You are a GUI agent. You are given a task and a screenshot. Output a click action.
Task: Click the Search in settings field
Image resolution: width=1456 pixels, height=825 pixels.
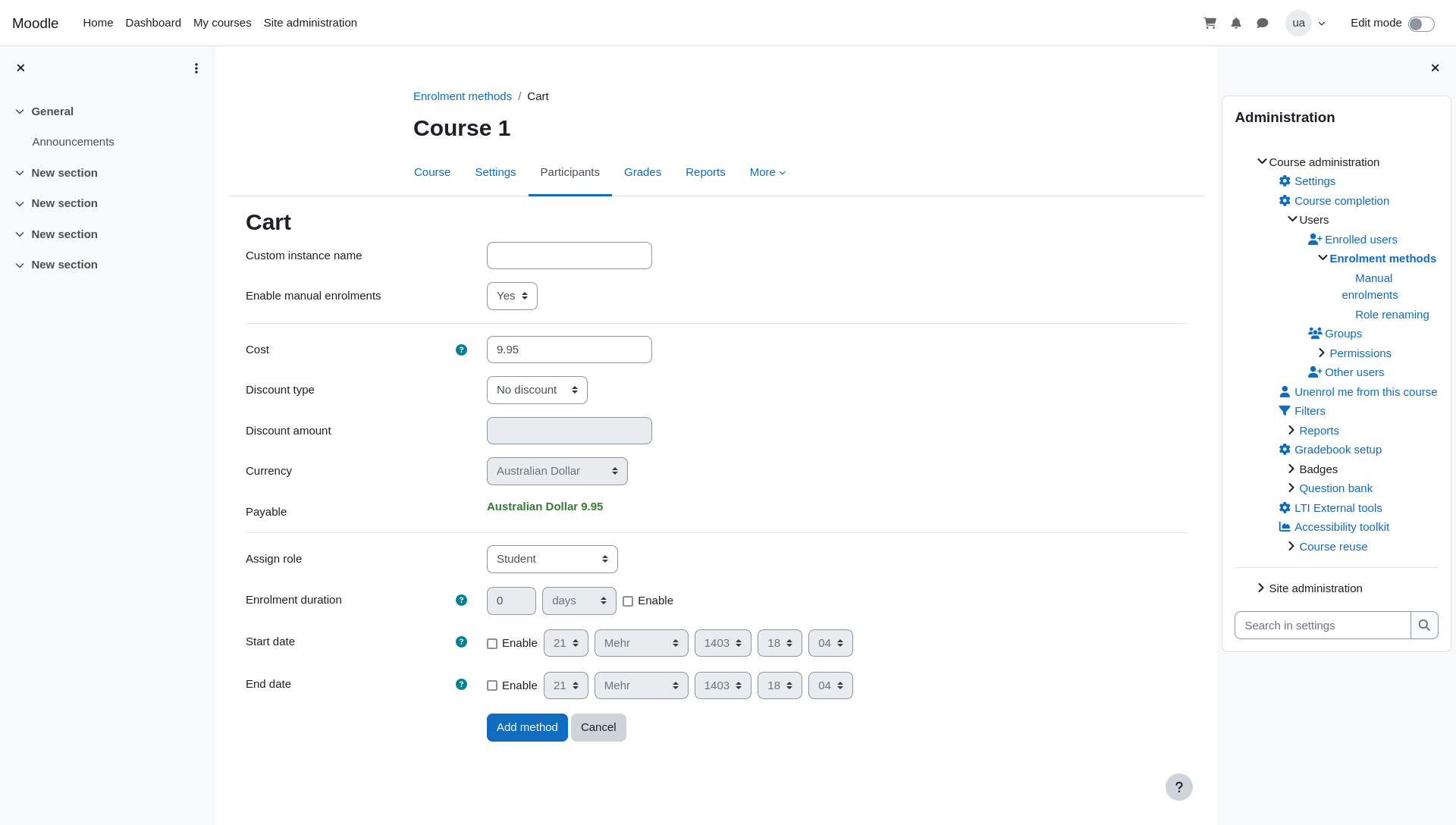tap(1323, 626)
